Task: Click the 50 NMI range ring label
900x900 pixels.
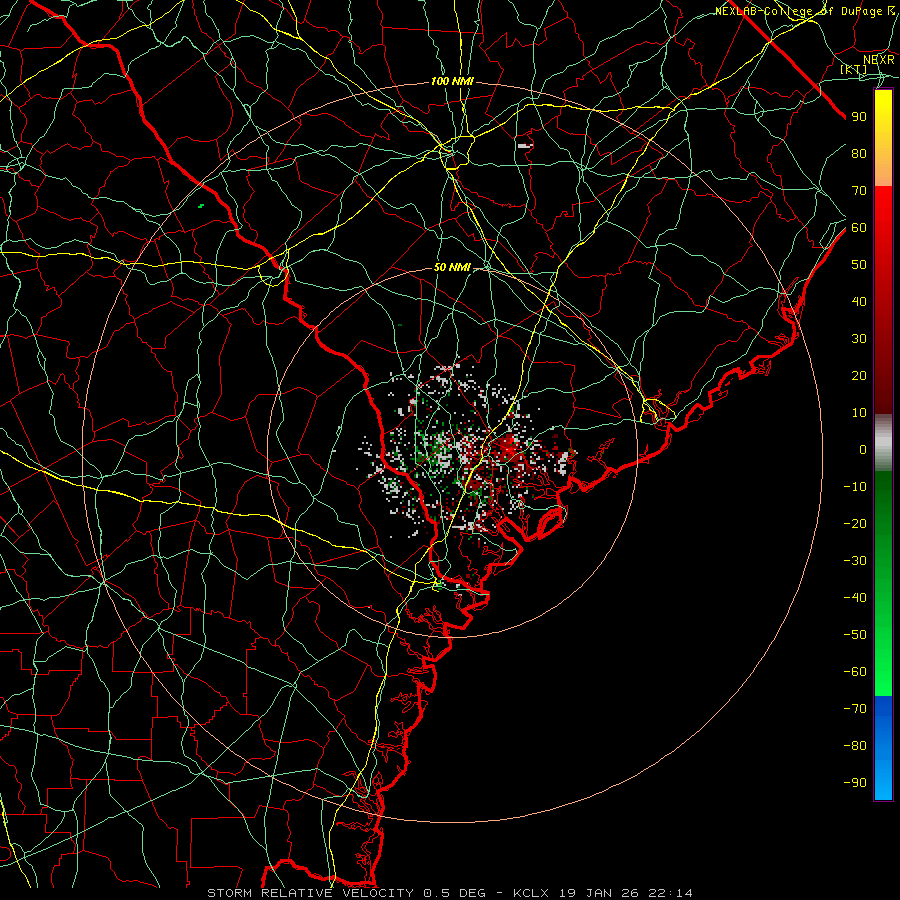Action: (452, 267)
